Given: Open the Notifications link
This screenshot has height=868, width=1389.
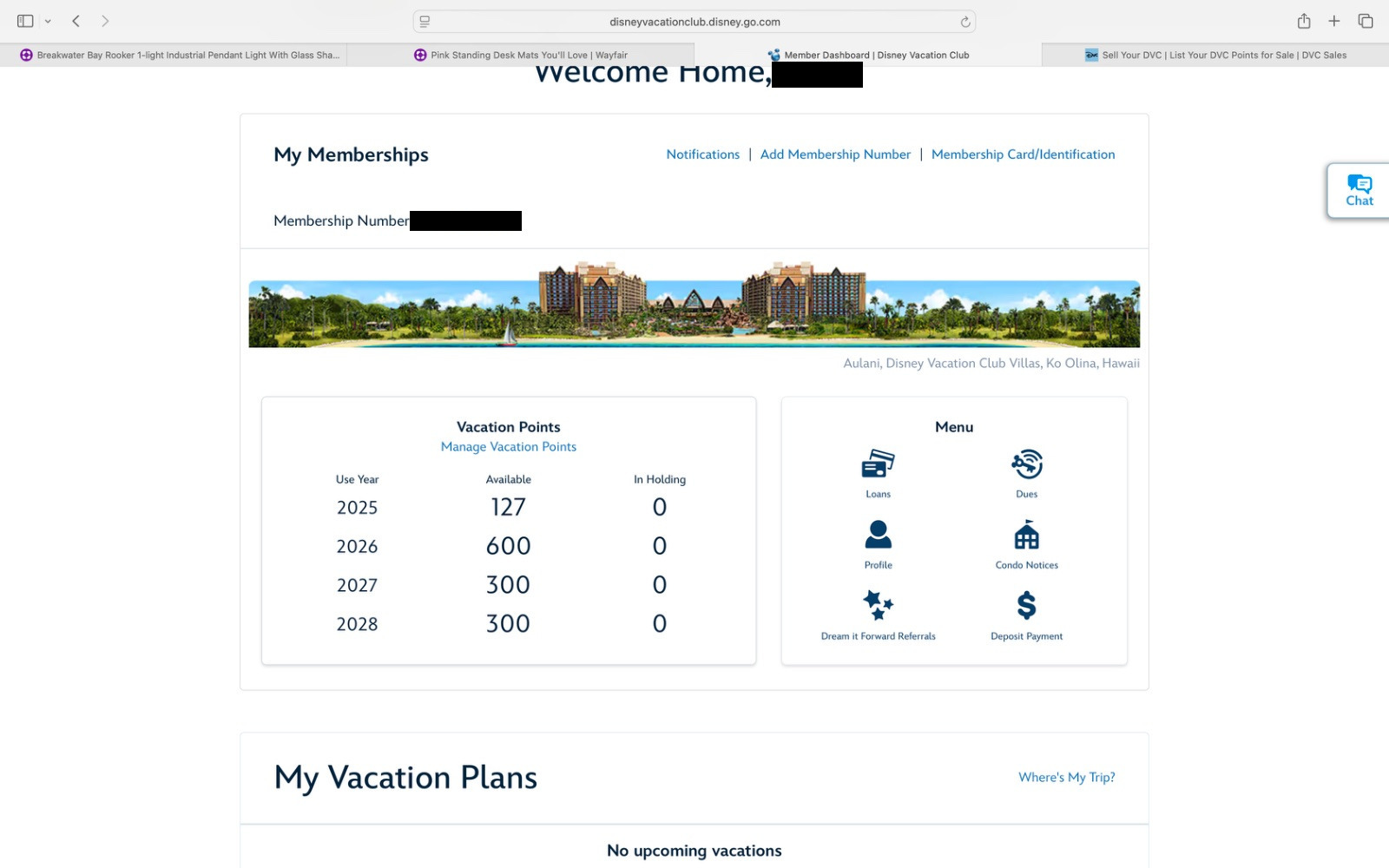Looking at the screenshot, I should pos(703,155).
